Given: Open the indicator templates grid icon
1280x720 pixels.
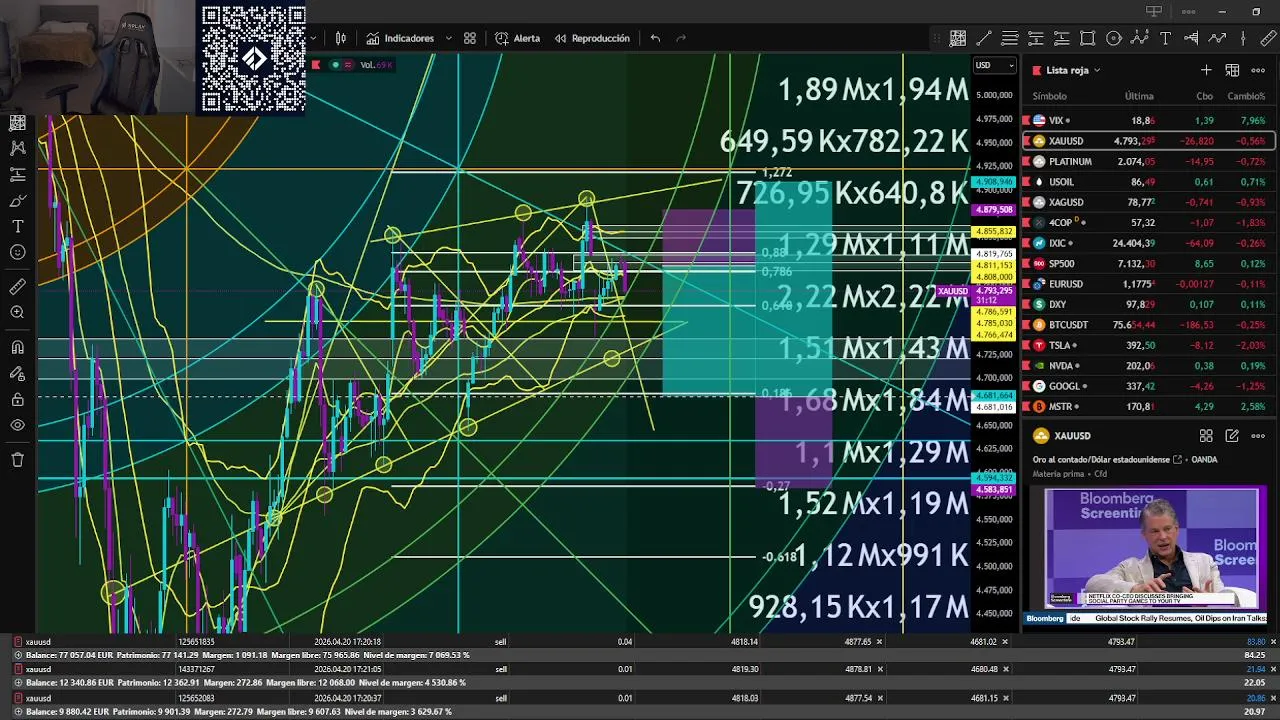Looking at the screenshot, I should pyautogui.click(x=470, y=38).
